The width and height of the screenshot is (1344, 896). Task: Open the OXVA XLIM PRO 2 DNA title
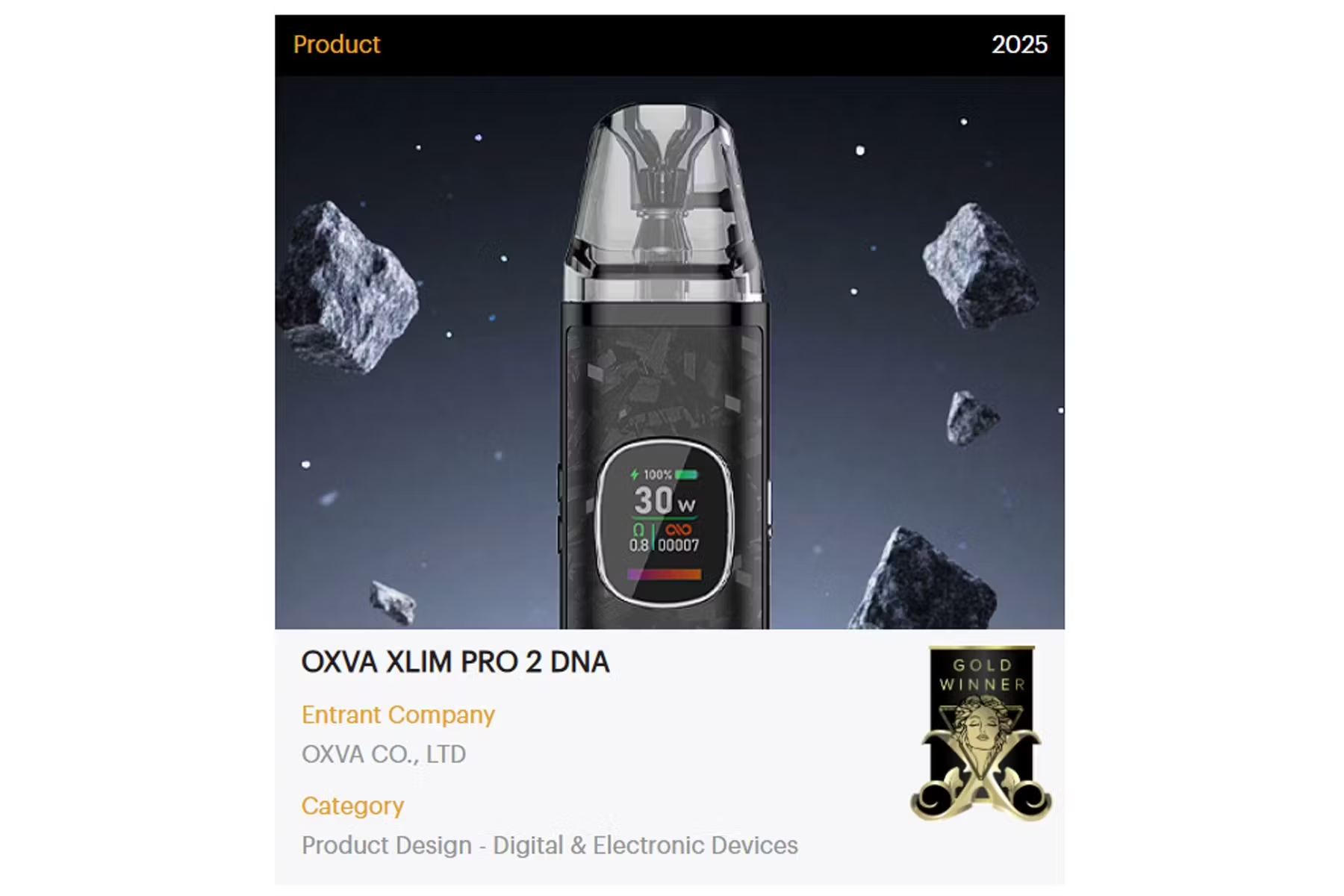click(x=455, y=662)
